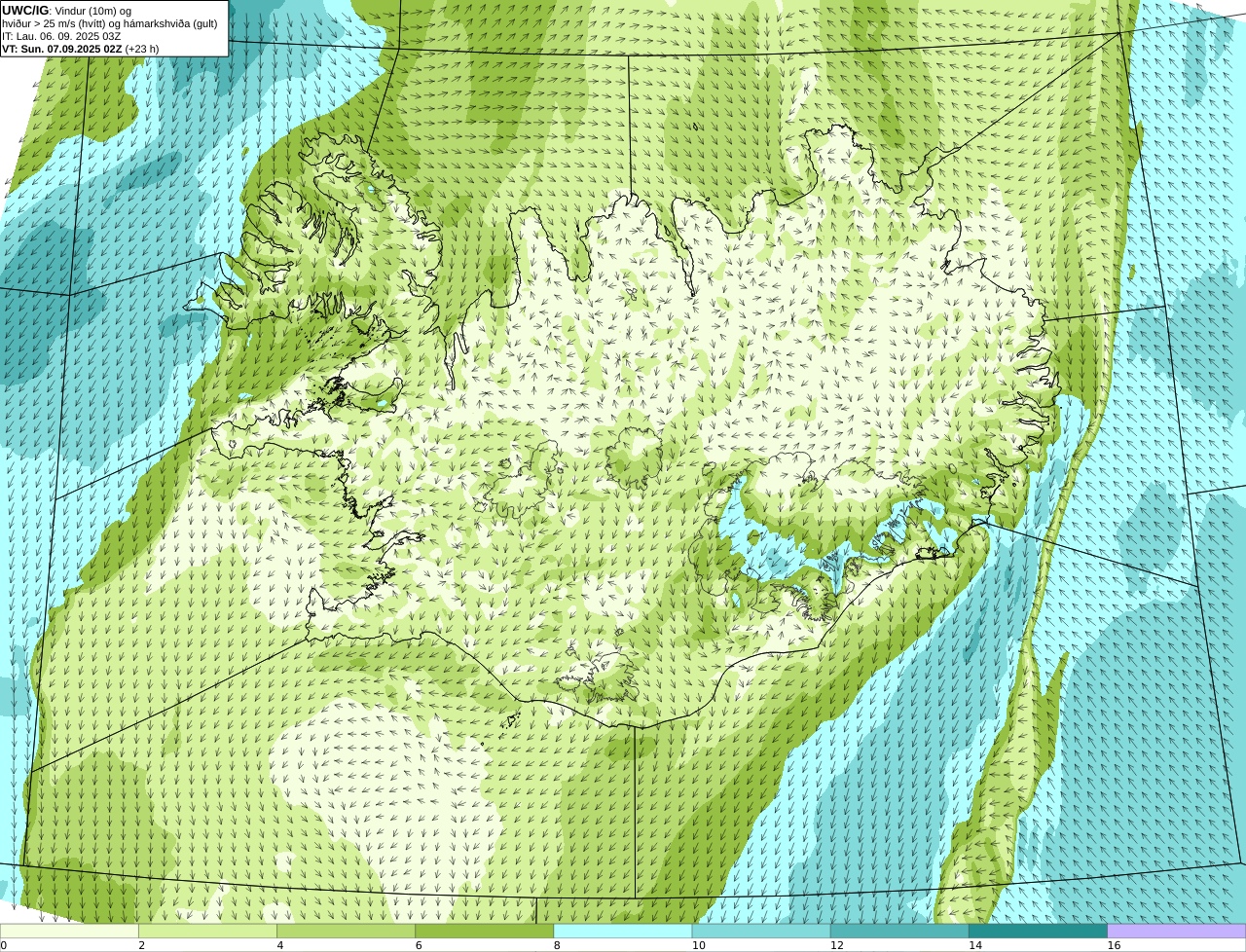Click the "VT: Sun. 07.09.2025 02Z" valid time line
Viewport: 1246px width, 952px height.
pyautogui.click(x=81, y=49)
